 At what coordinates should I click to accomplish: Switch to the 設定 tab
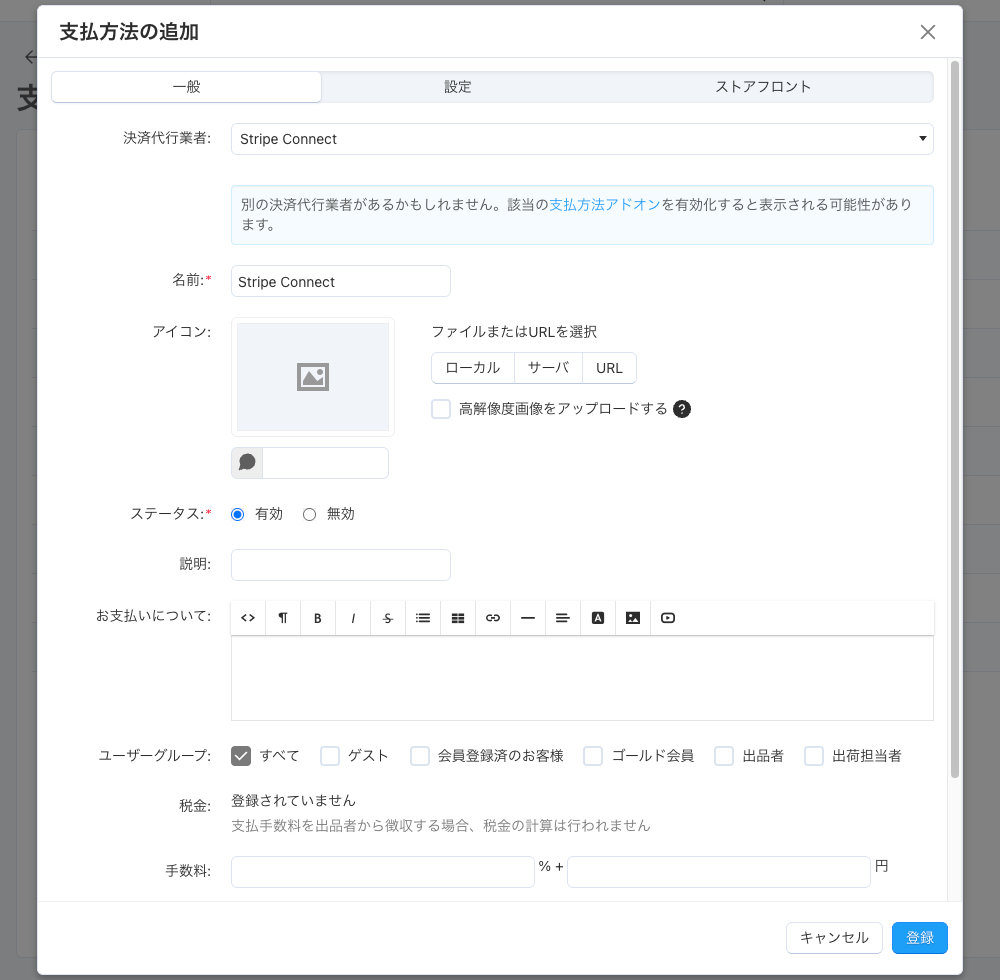click(x=457, y=87)
